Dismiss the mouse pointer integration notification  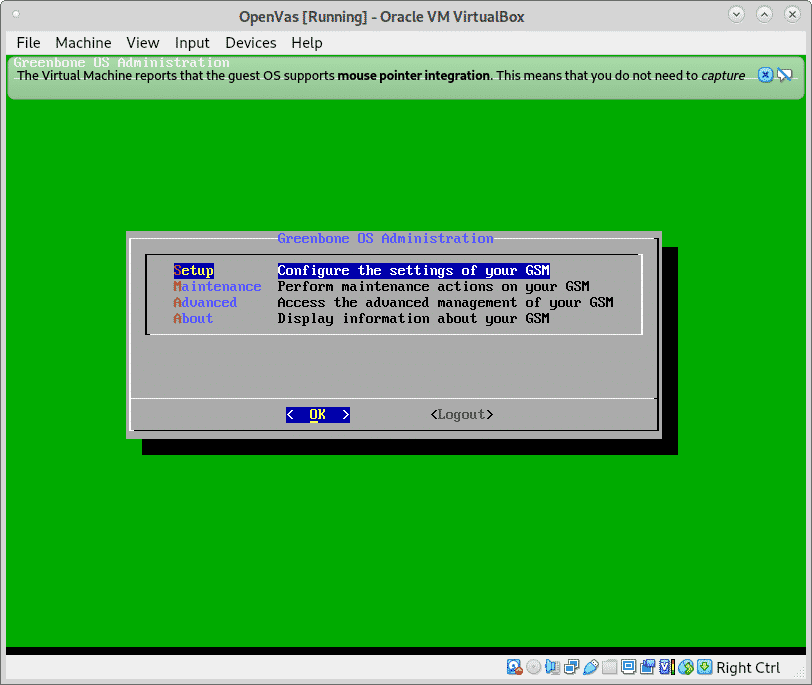tap(765, 75)
